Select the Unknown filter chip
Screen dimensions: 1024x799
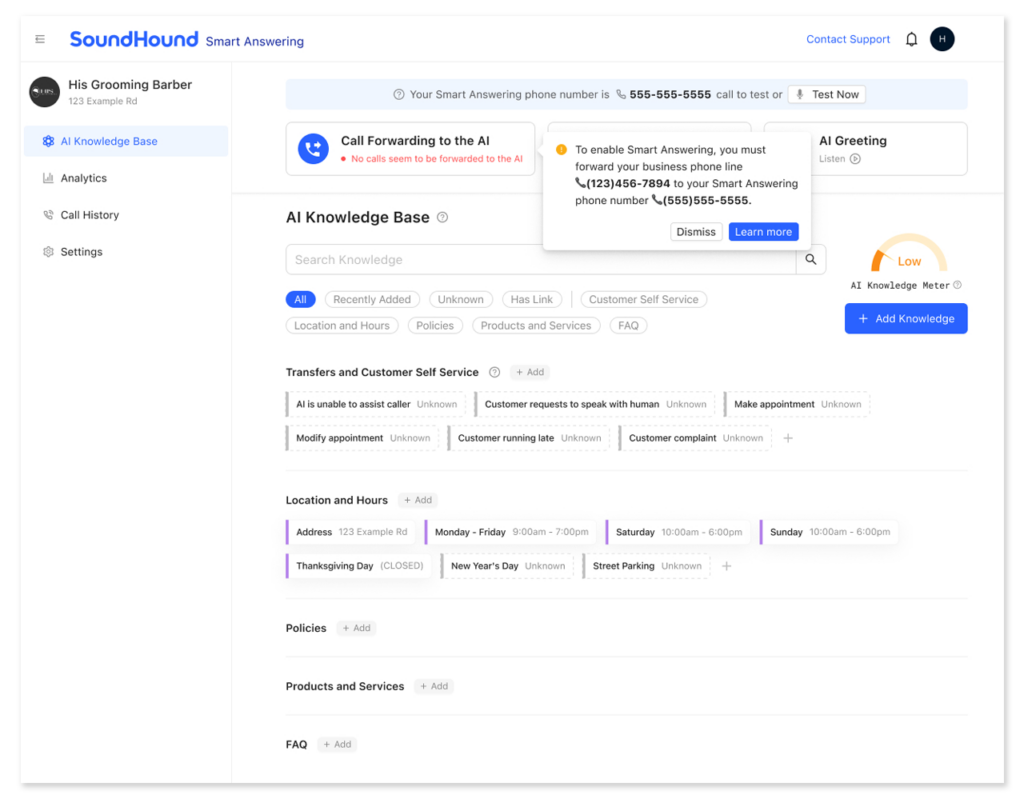(460, 299)
